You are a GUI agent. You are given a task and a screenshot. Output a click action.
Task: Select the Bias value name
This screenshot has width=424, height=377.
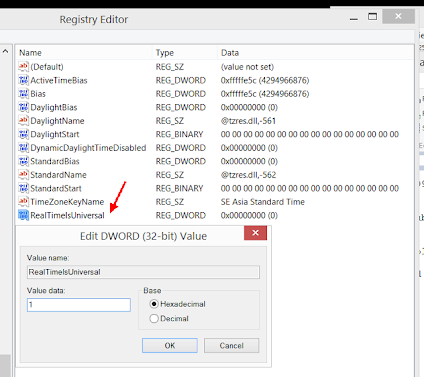click(x=38, y=94)
